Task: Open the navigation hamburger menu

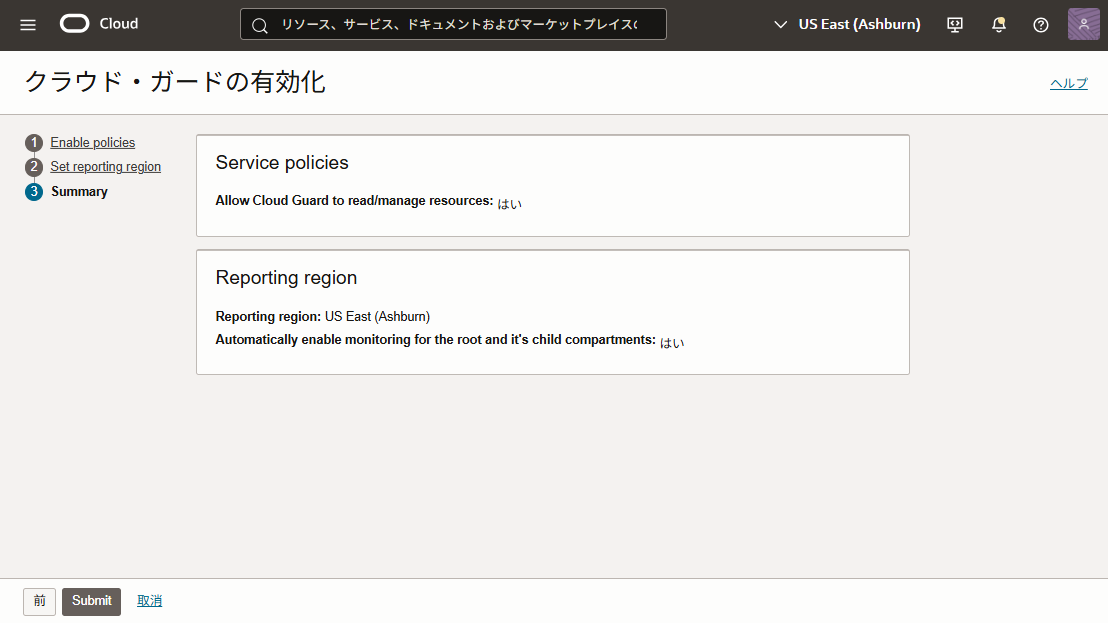Action: pyautogui.click(x=27, y=24)
